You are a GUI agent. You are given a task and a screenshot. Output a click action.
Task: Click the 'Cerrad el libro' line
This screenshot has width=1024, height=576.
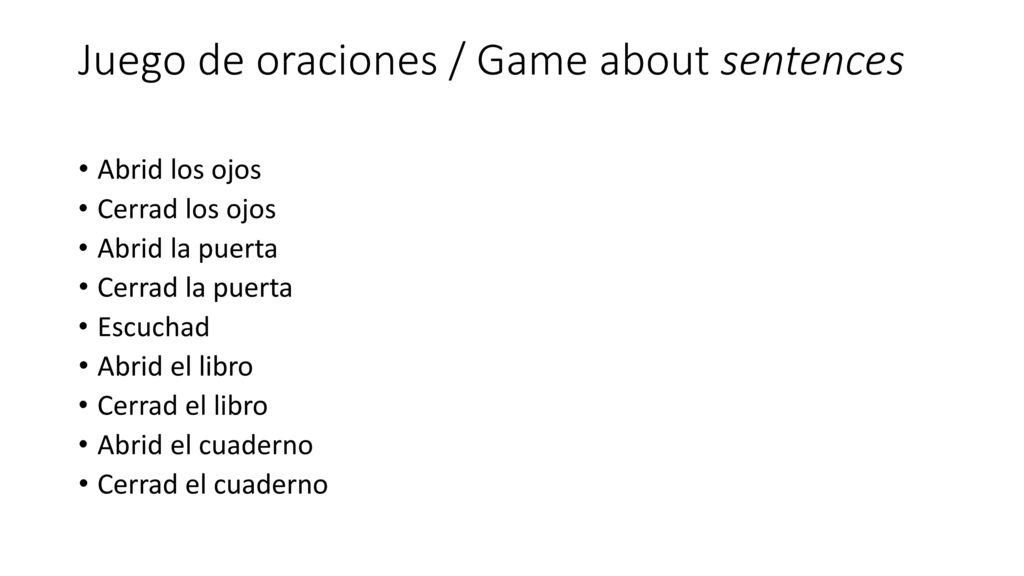182,406
